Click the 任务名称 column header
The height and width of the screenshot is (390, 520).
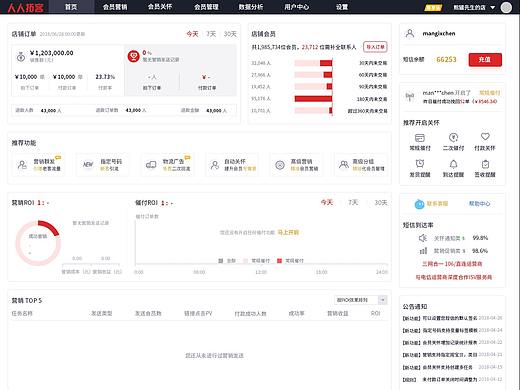pos(22,313)
